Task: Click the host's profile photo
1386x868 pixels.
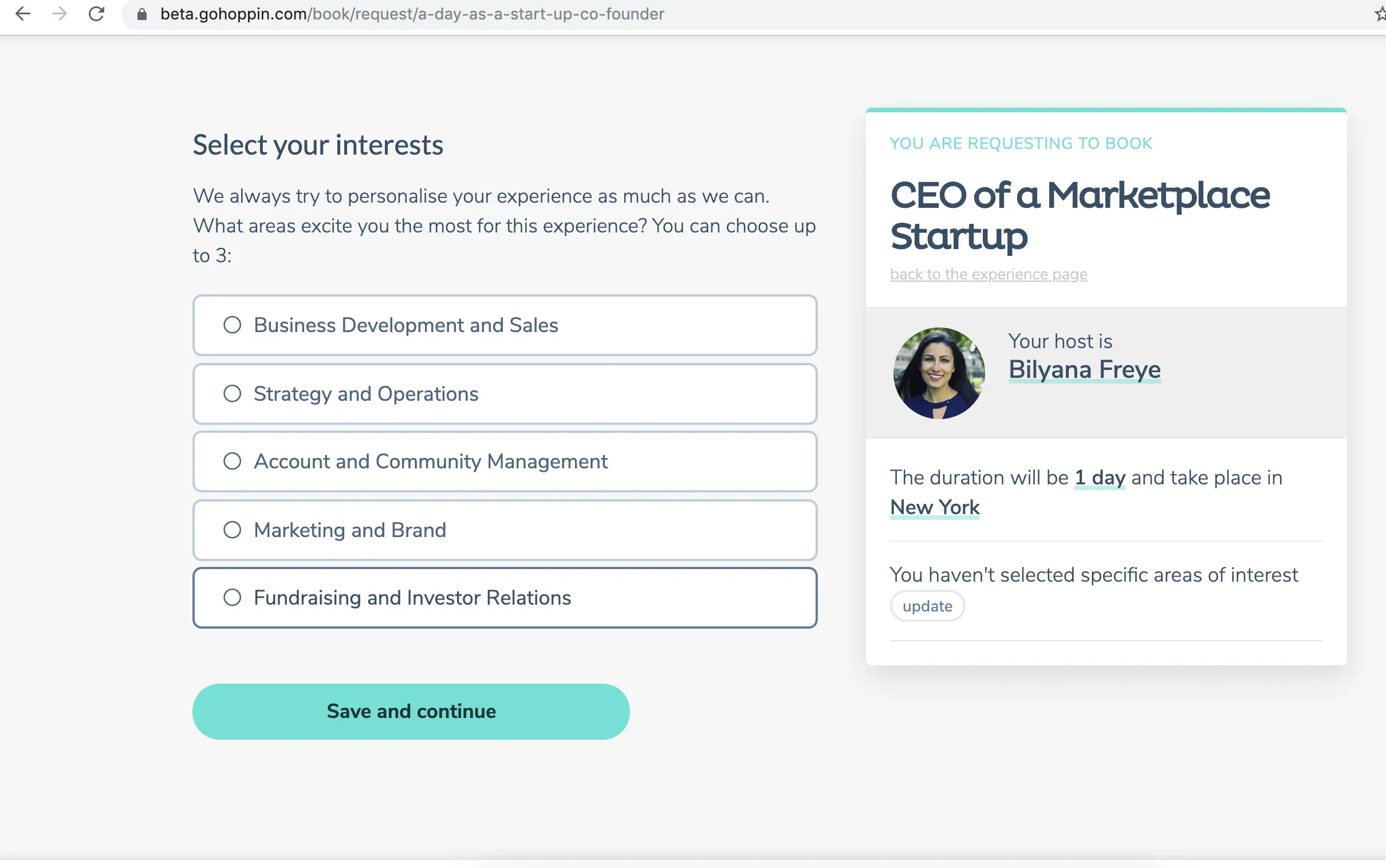Action: point(938,373)
